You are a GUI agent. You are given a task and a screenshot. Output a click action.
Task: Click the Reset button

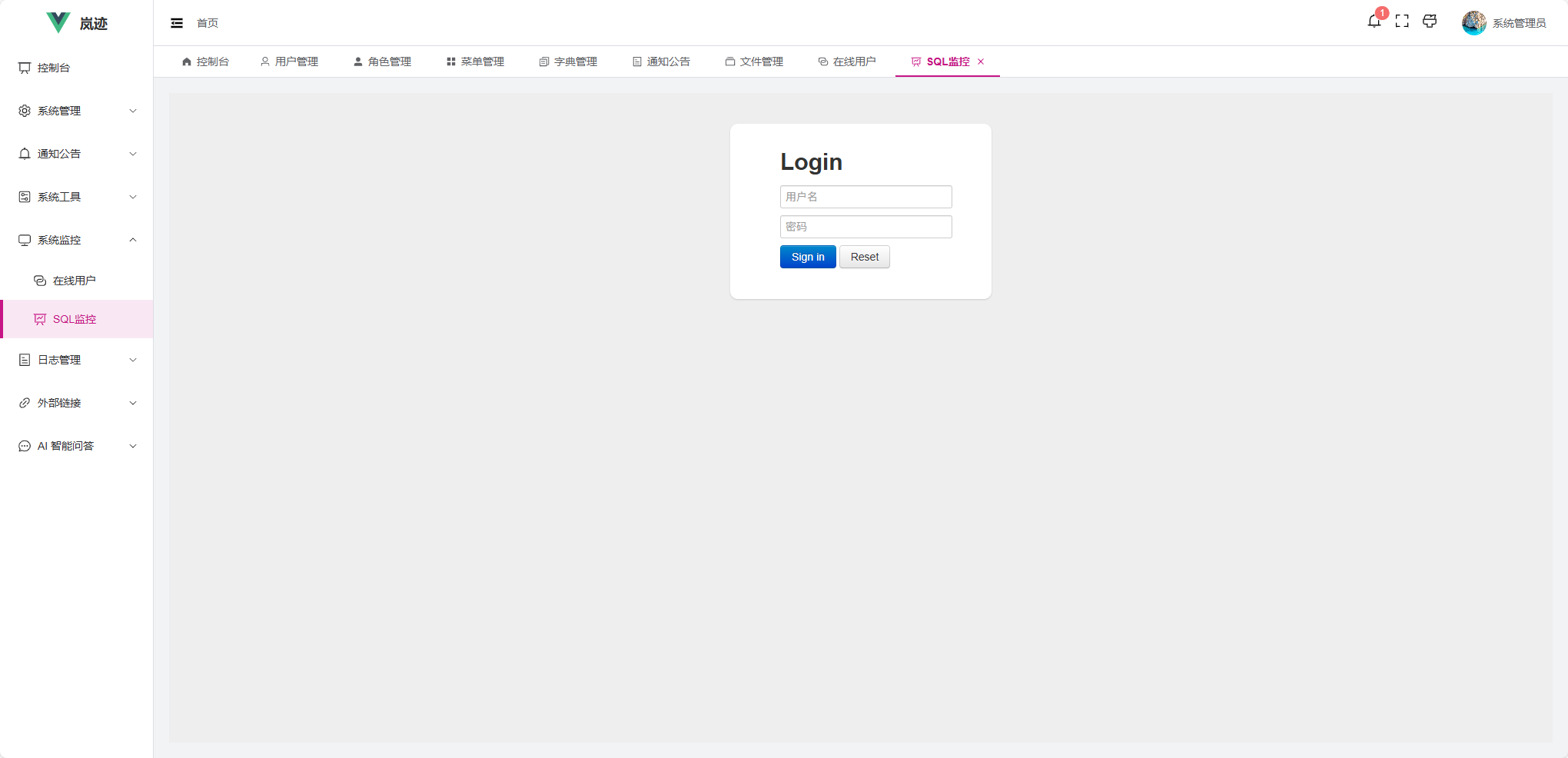(864, 256)
